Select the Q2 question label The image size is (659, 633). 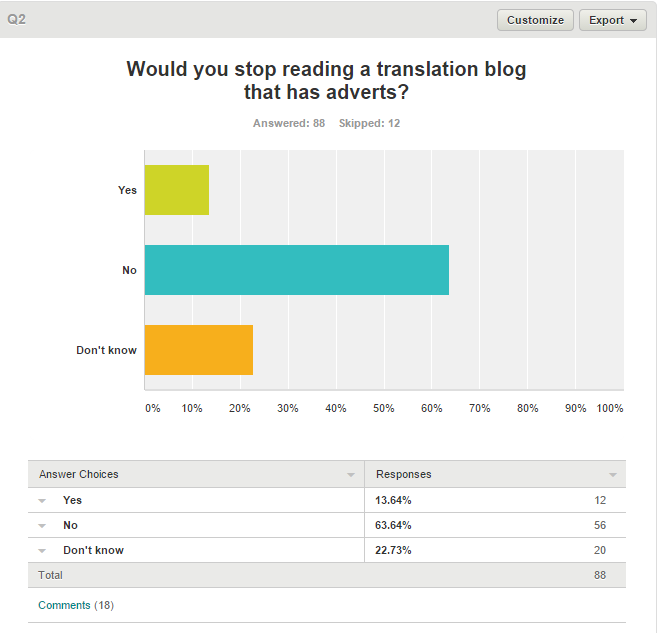(17, 19)
